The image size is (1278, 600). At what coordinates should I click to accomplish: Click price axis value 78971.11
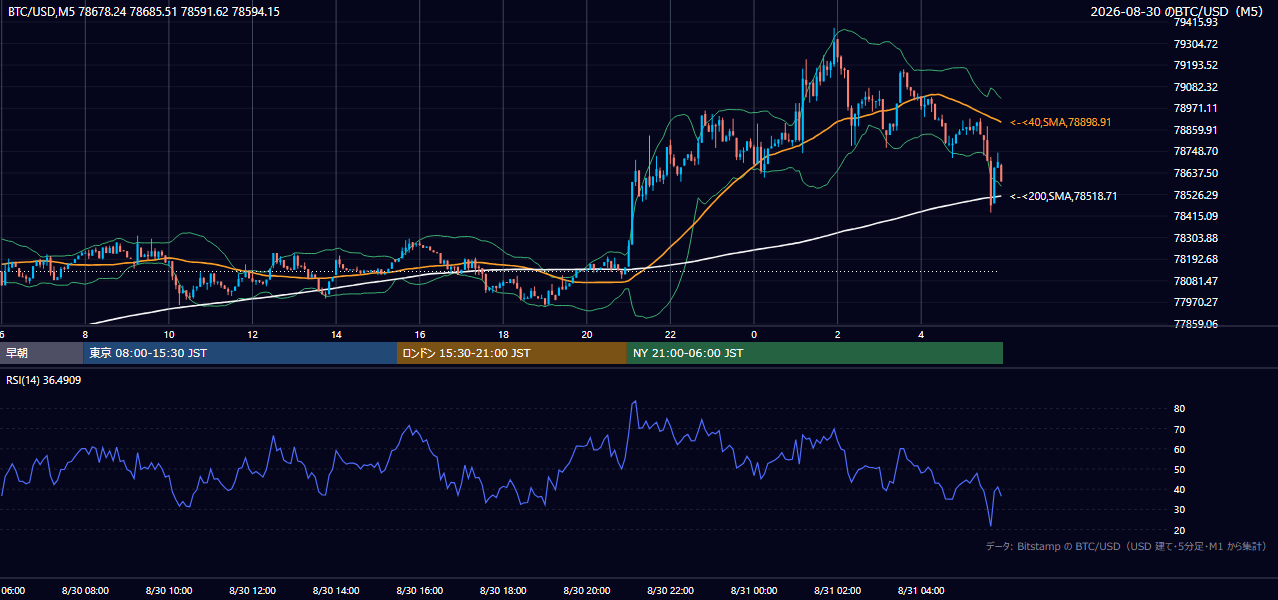1195,108
